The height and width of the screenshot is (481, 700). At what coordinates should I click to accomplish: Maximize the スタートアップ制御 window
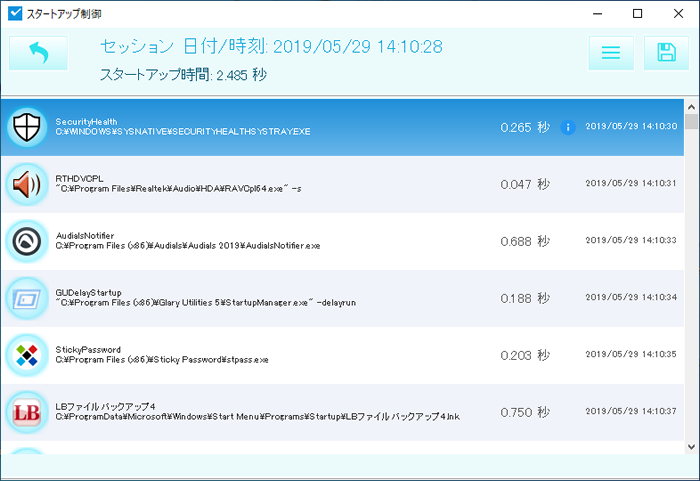click(638, 14)
